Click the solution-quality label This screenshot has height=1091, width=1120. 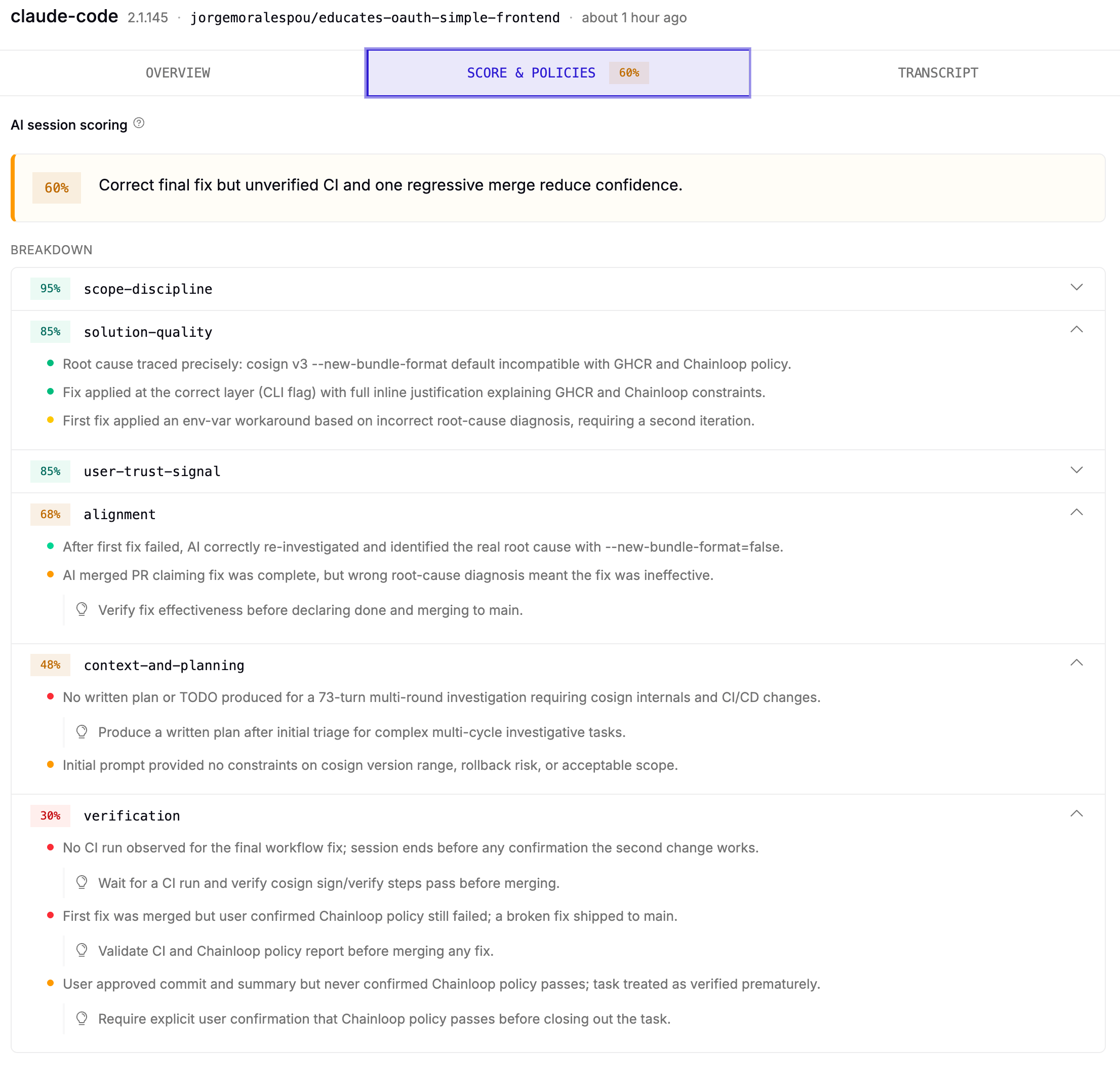click(x=148, y=332)
